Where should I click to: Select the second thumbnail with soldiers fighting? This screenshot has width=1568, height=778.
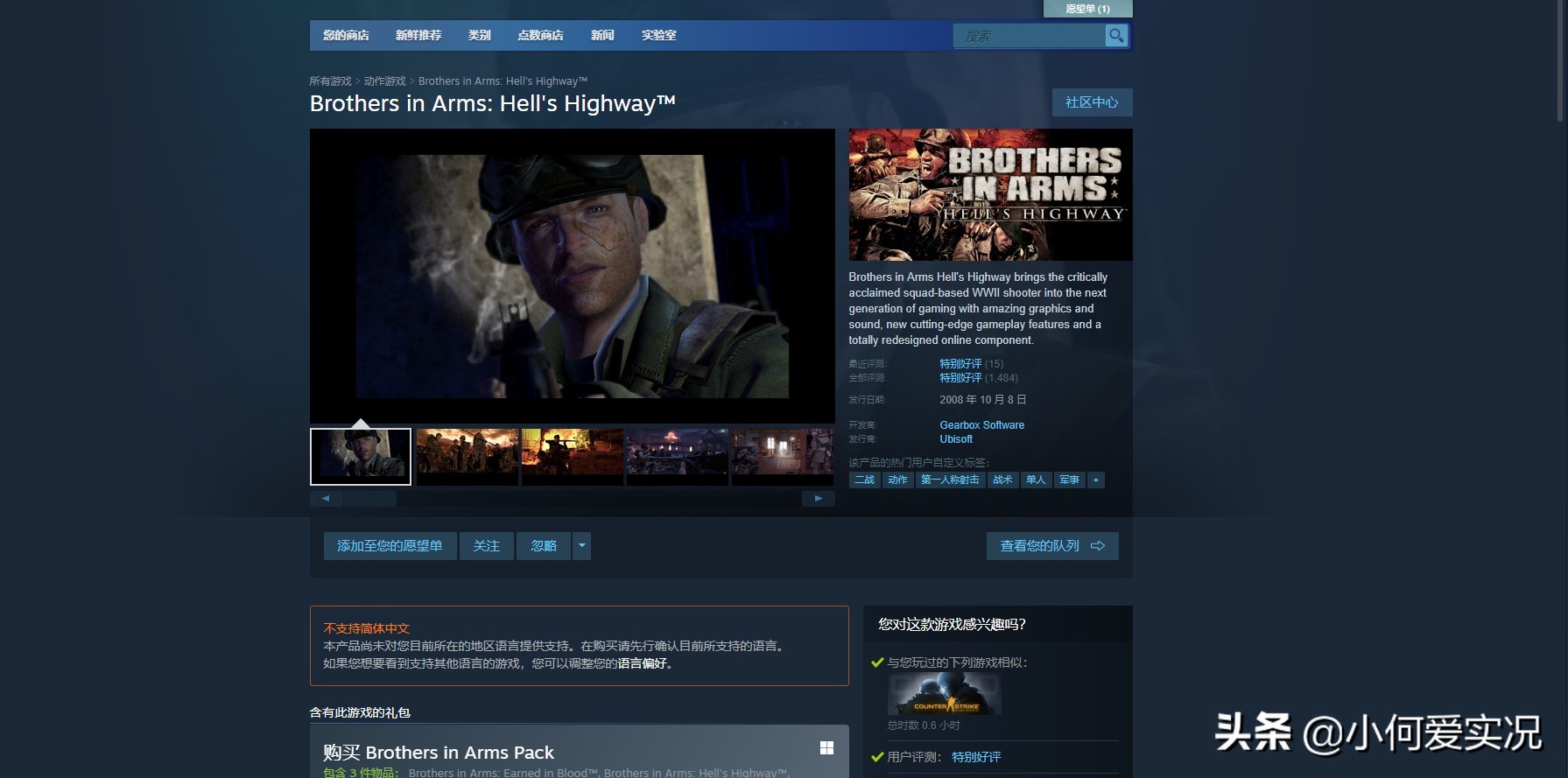[x=467, y=456]
